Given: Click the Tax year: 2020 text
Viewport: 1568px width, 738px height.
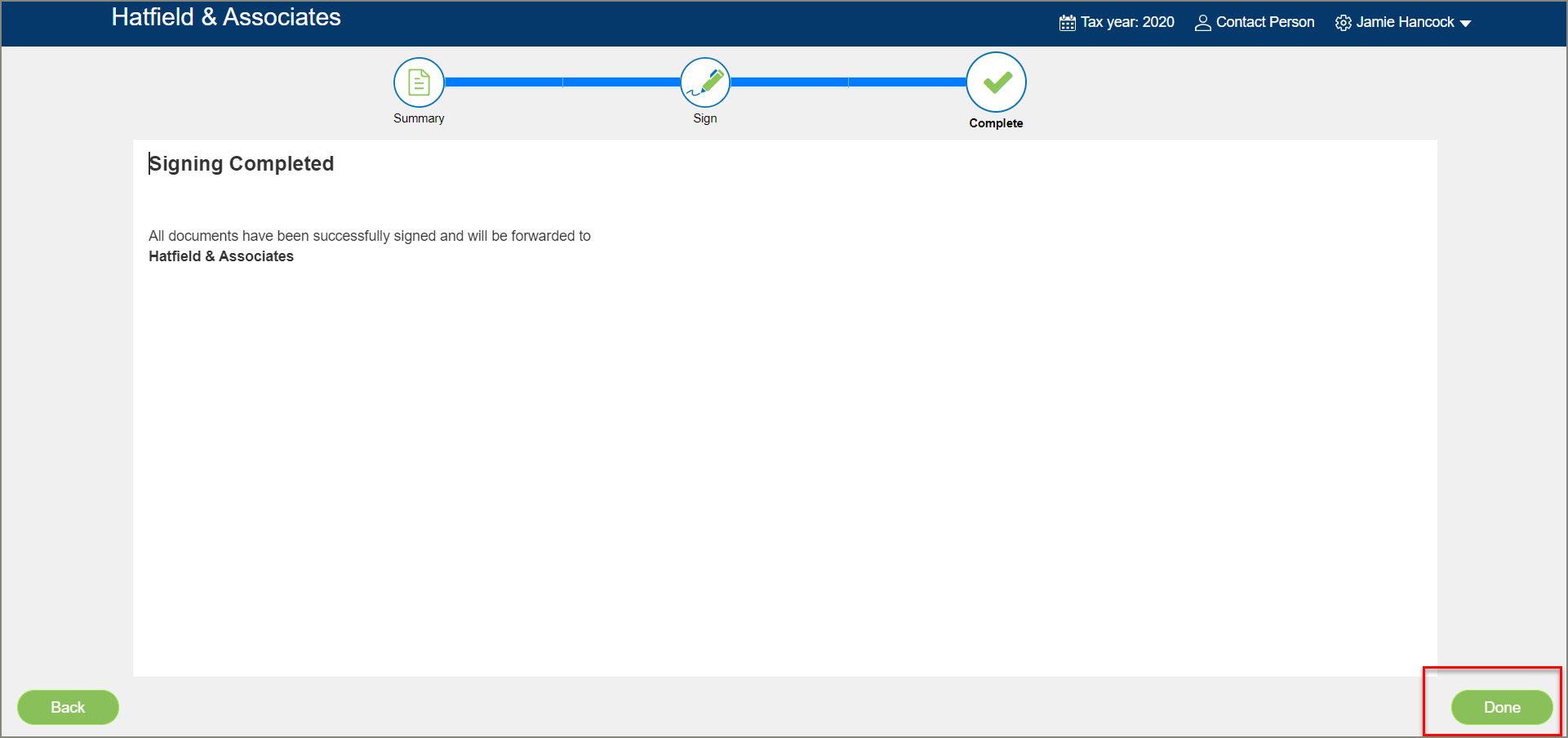Looking at the screenshot, I should tap(1127, 23).
